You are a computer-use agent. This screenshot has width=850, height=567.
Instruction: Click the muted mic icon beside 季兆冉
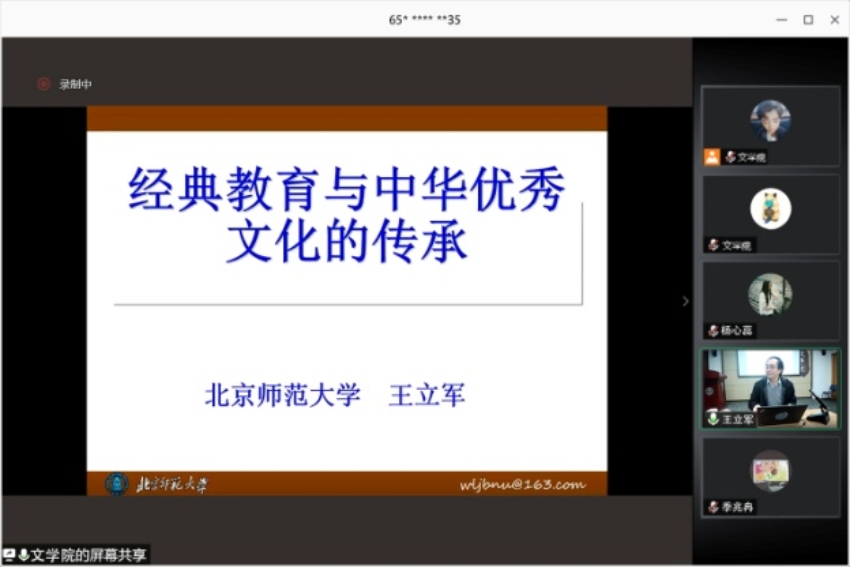(x=713, y=507)
